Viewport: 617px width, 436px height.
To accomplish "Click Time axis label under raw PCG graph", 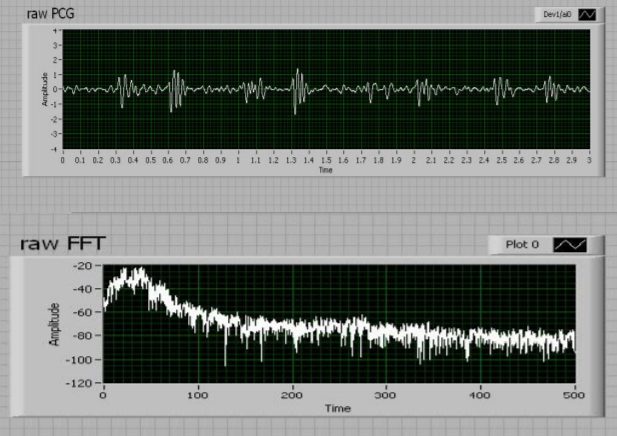I will (x=325, y=170).
